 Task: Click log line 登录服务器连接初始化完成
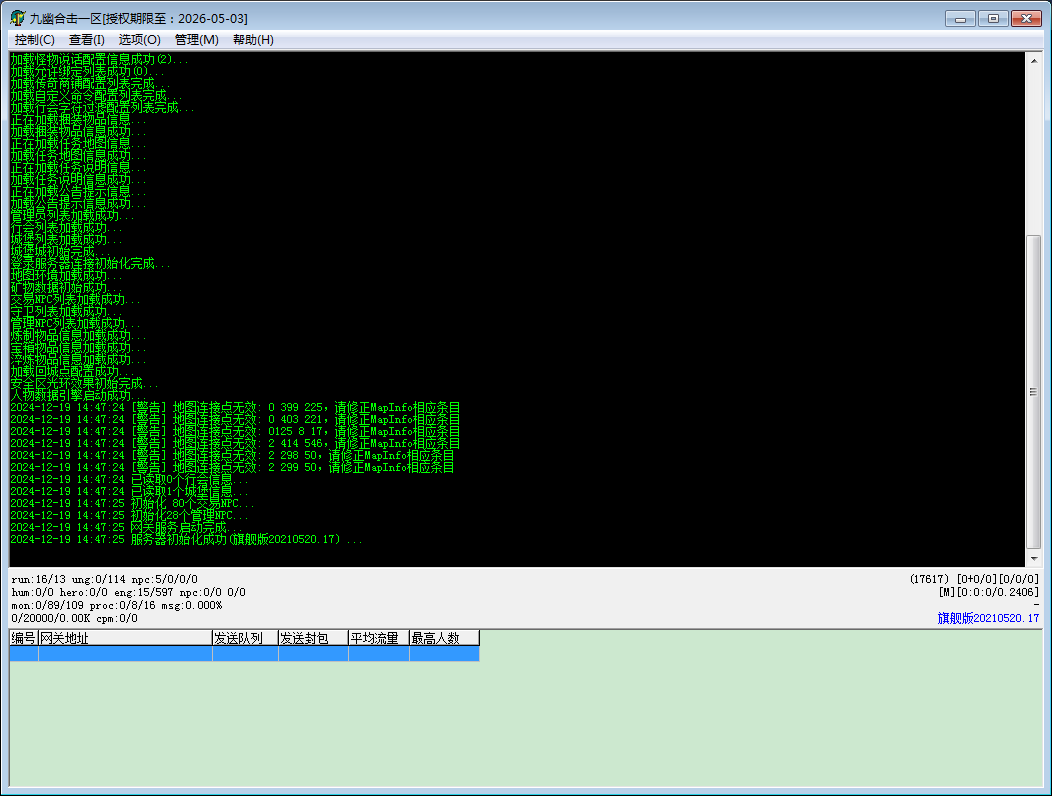coord(90,263)
